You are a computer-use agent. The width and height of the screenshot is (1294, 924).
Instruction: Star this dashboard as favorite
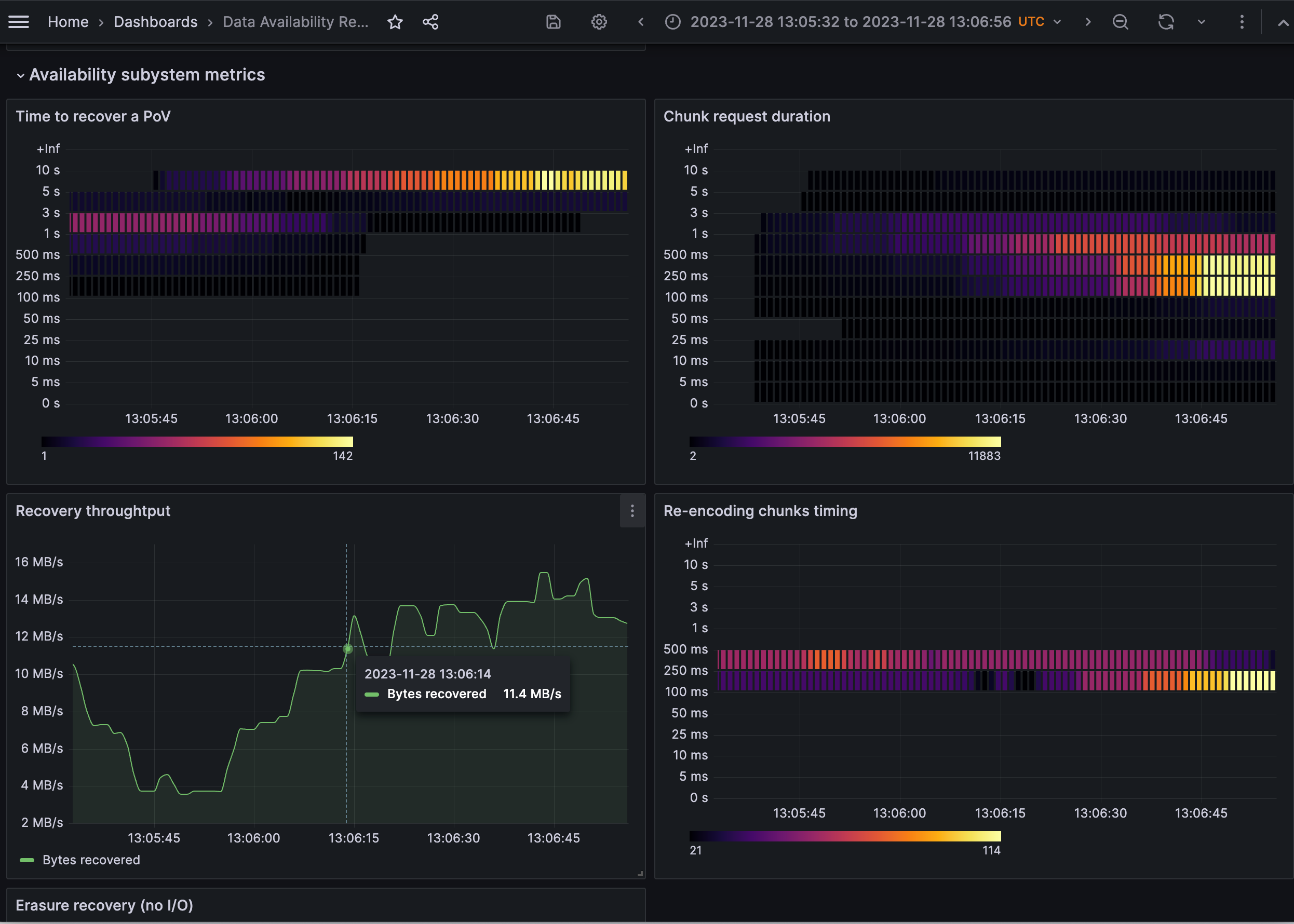[395, 22]
